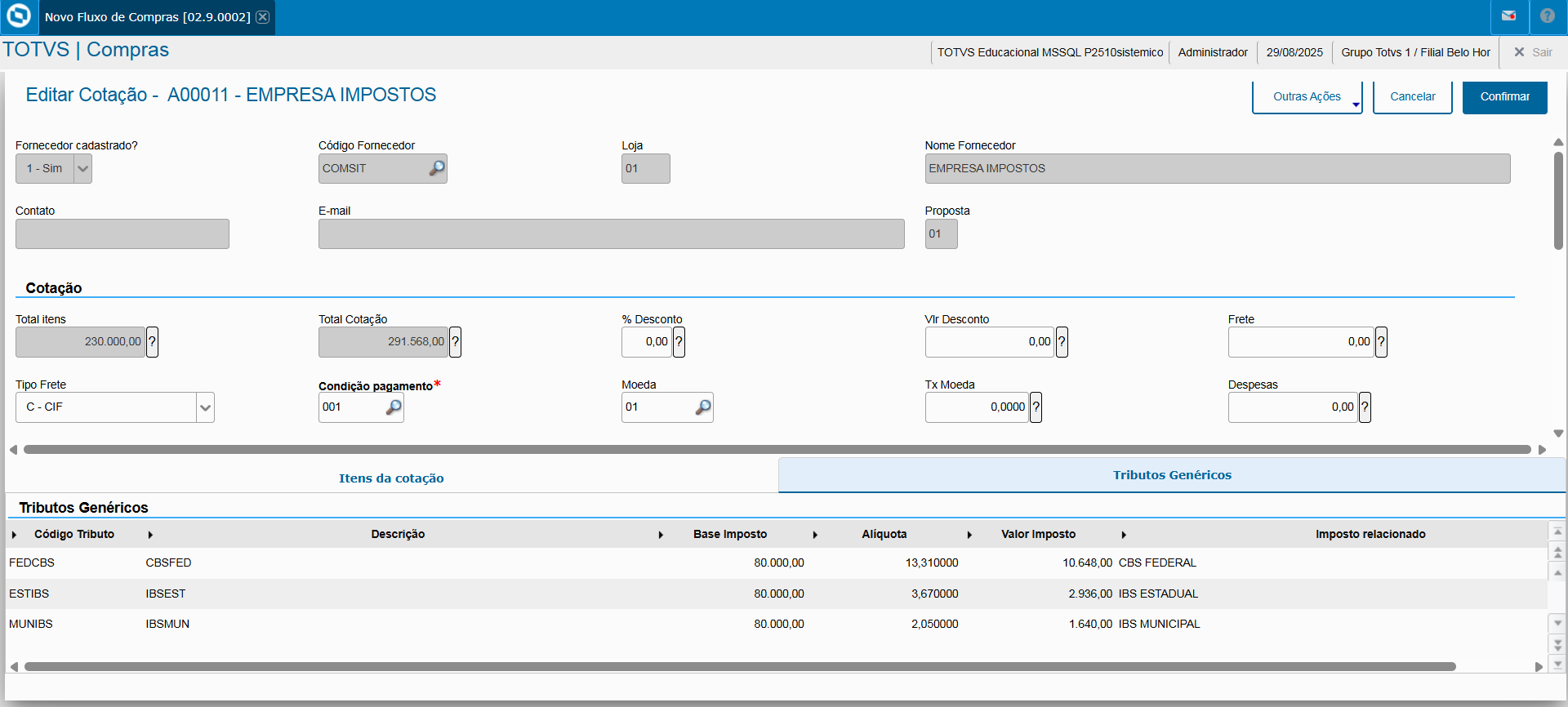Screen dimensions: 1568x707
Task: Sort by Alíquota column header
Action: pos(884,535)
